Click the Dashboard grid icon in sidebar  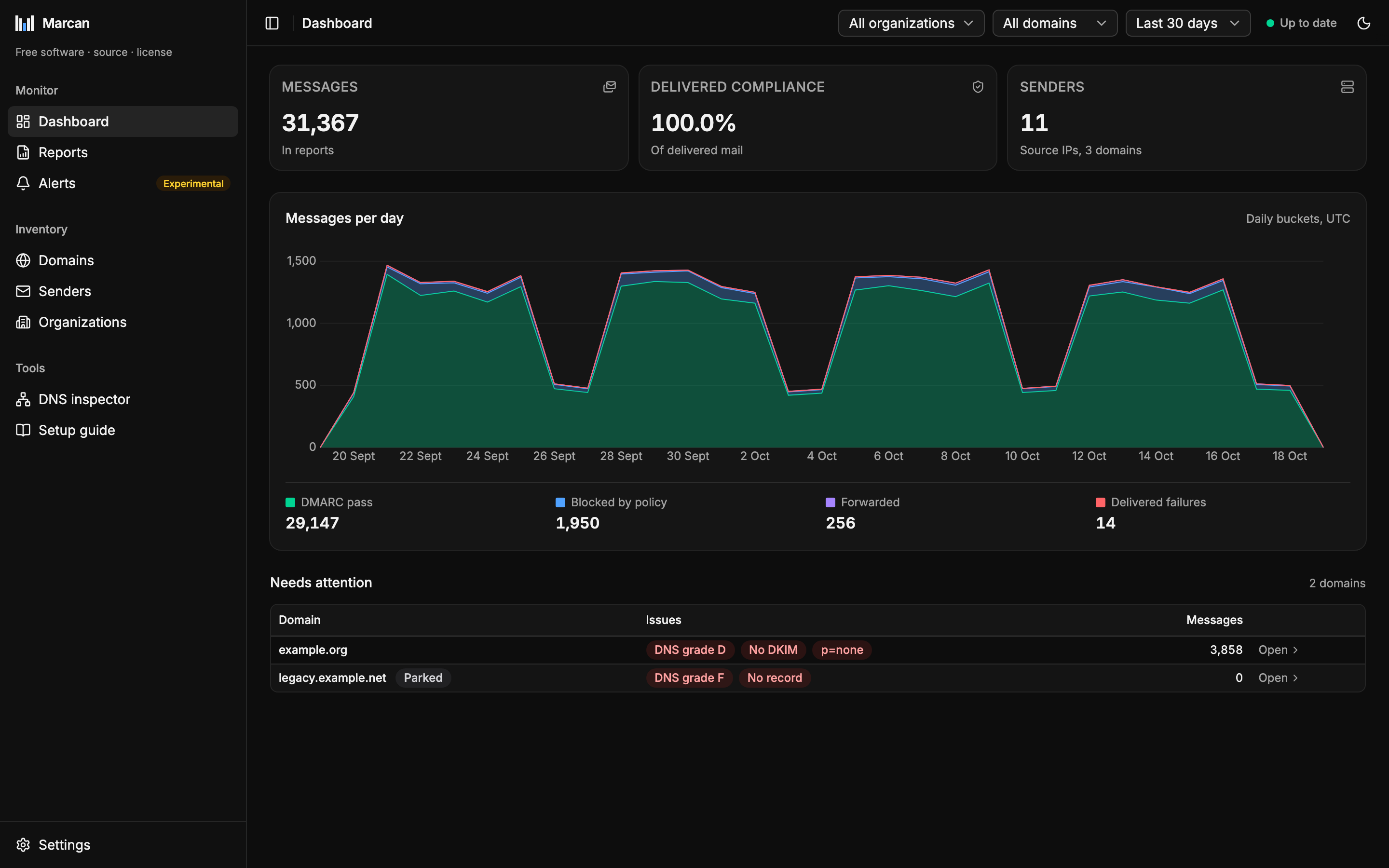23,122
